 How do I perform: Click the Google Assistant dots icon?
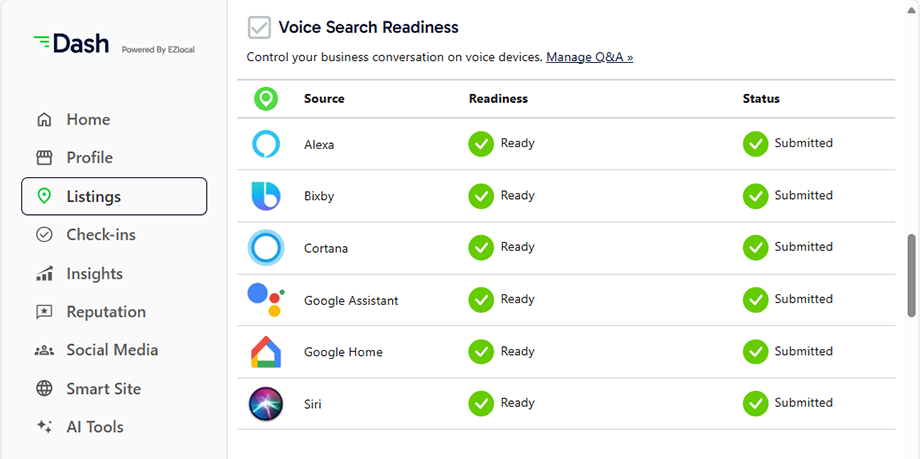[x=266, y=300]
